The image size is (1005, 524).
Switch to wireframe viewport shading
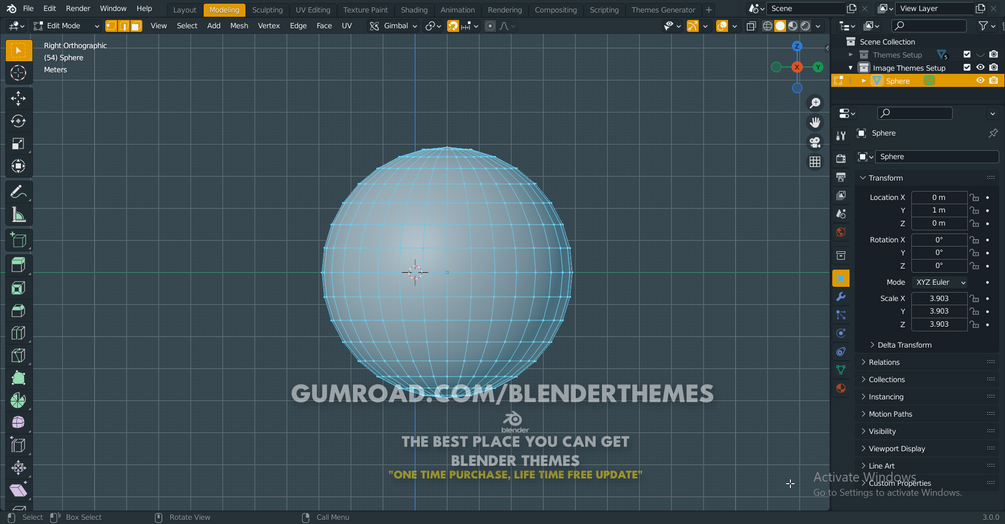click(767, 26)
